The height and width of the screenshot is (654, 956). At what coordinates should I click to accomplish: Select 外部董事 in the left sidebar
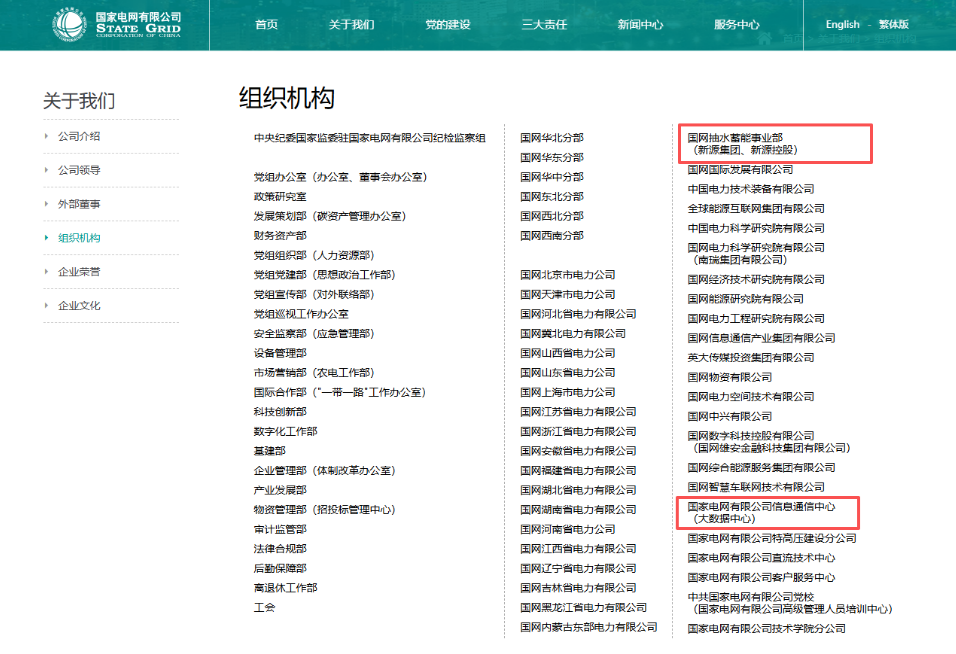pos(79,204)
